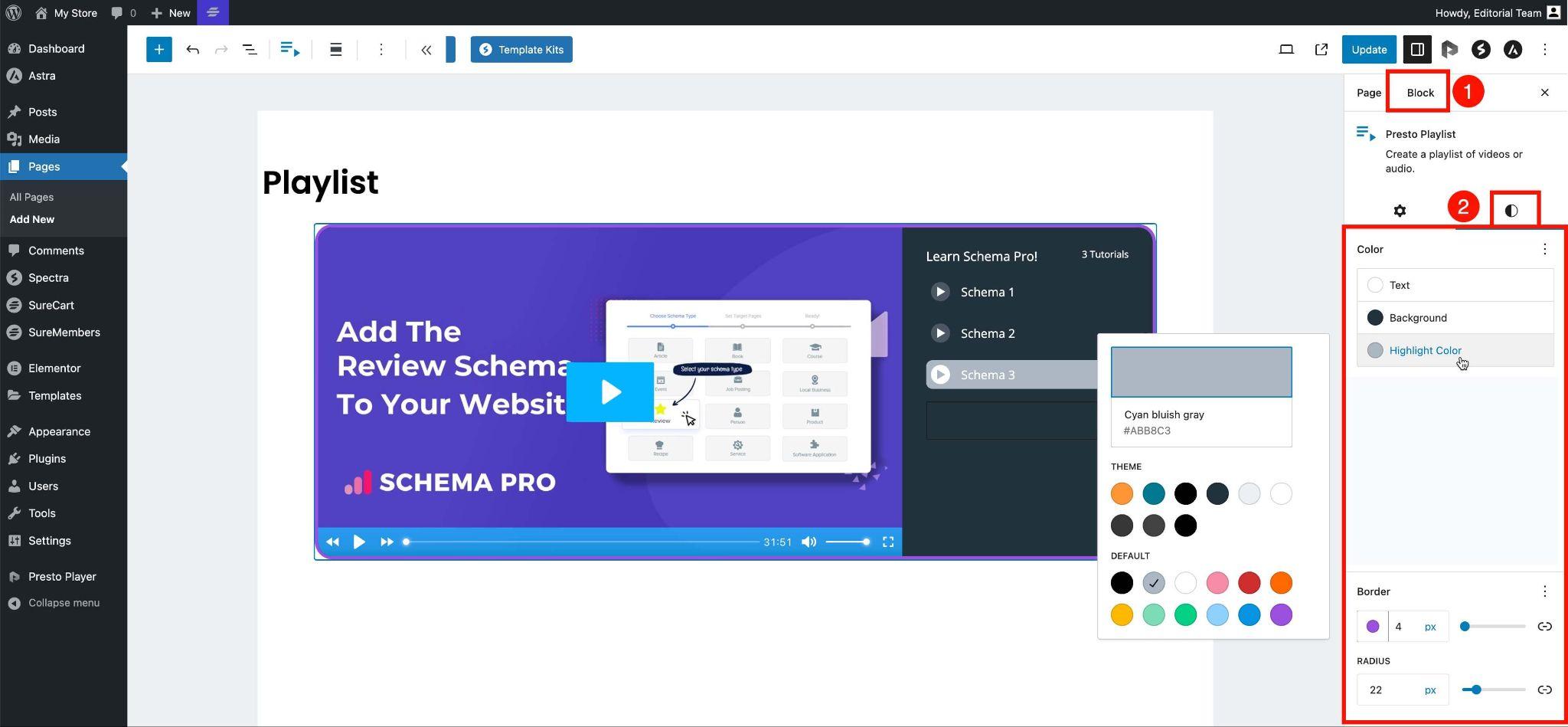Screen dimensions: 1568x727
Task: Open Astra settings icon in header
Action: pos(1513,50)
